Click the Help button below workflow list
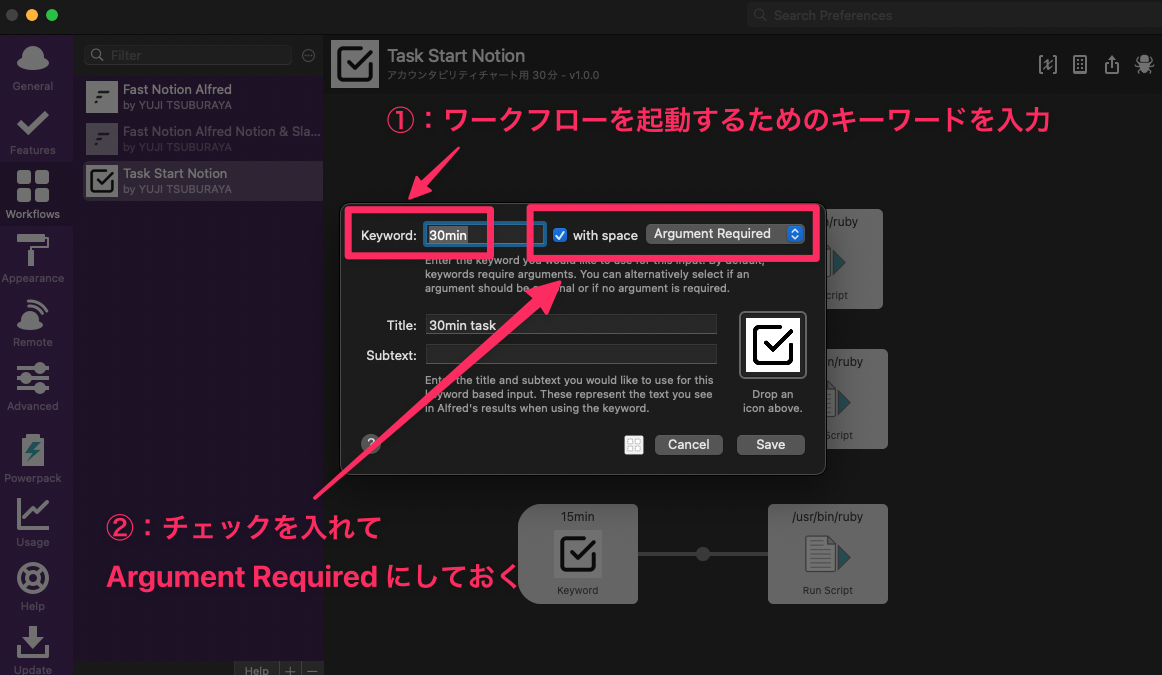The height and width of the screenshot is (675, 1162). [x=256, y=669]
